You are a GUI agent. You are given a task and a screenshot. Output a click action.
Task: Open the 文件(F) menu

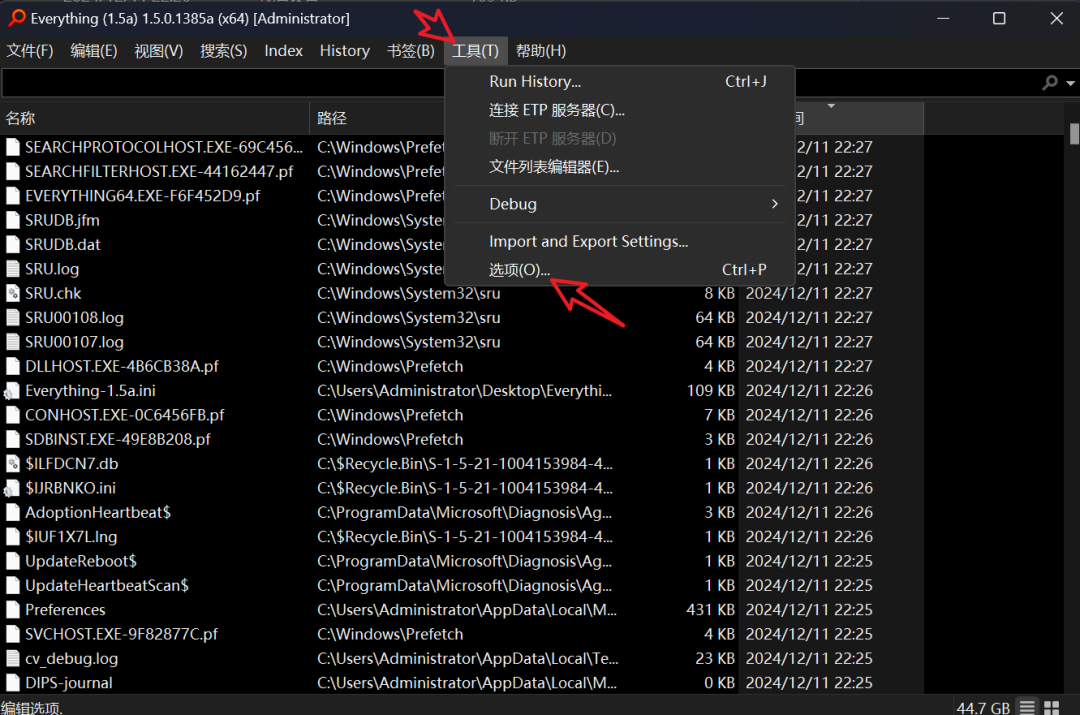[30, 51]
